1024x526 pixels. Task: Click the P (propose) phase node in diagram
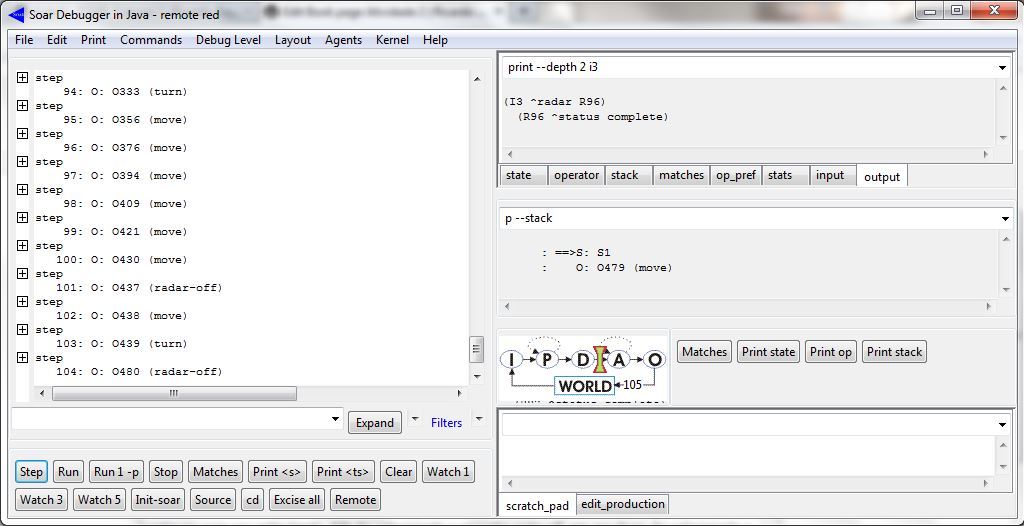[x=546, y=360]
